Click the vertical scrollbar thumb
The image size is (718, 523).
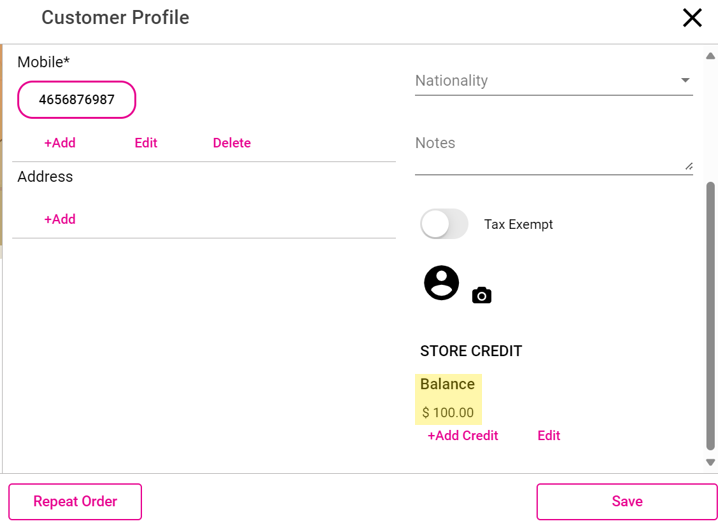click(711, 315)
